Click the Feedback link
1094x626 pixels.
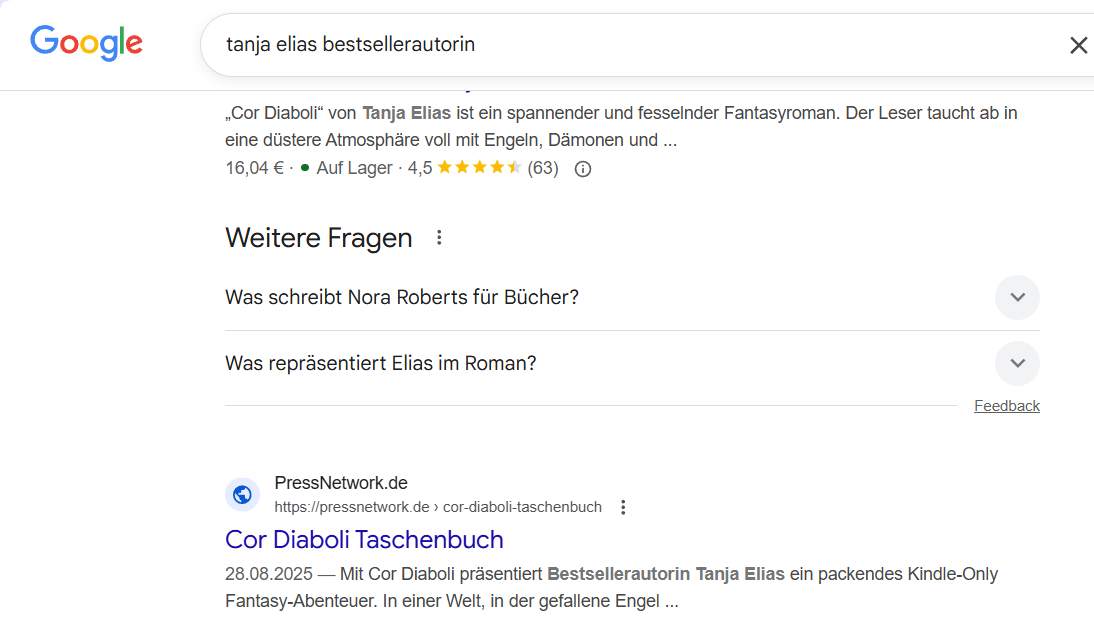(x=1006, y=406)
